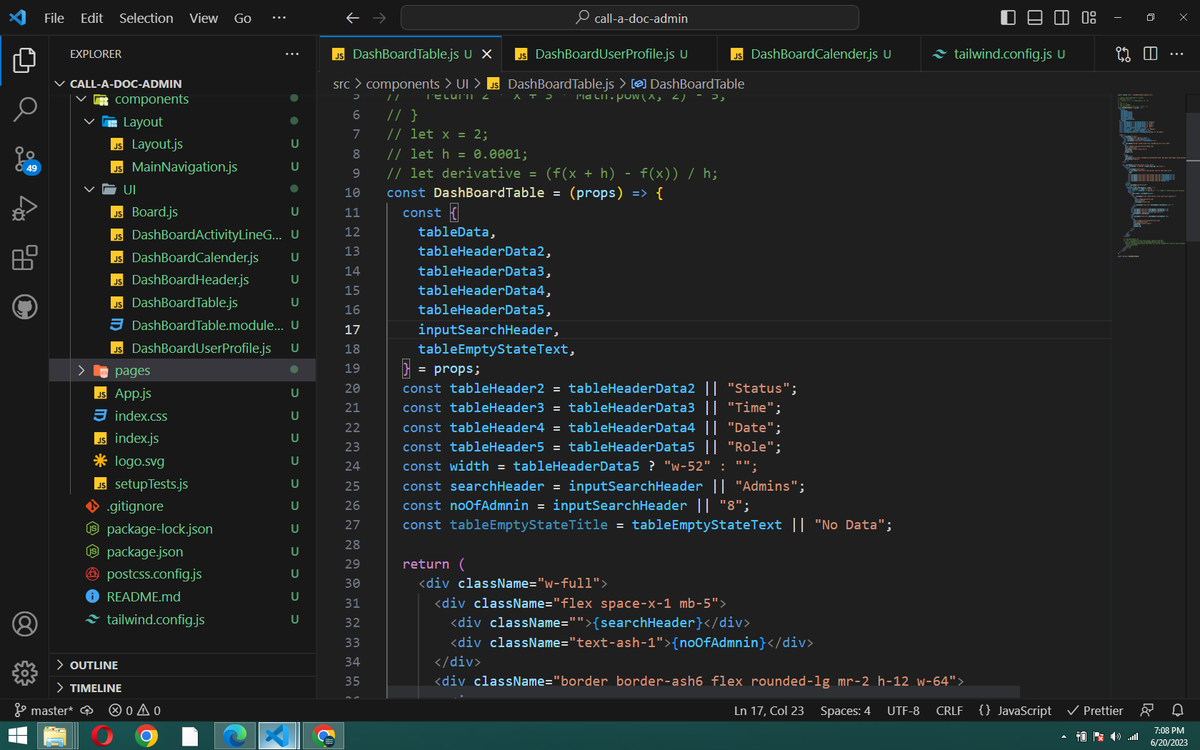Click the code minimap
Image resolution: width=1200 pixels, height=750 pixels.
pyautogui.click(x=1150, y=175)
